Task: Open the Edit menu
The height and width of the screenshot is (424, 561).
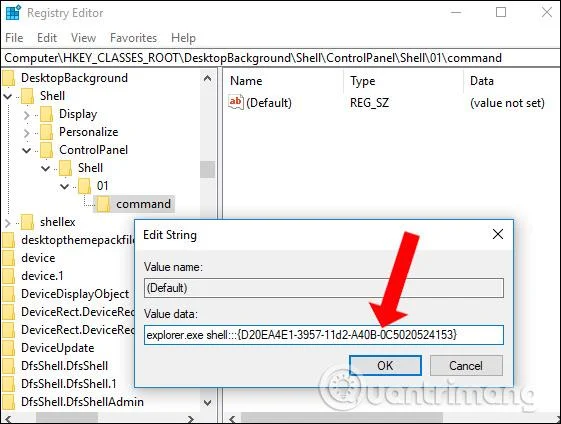Action: (x=47, y=38)
